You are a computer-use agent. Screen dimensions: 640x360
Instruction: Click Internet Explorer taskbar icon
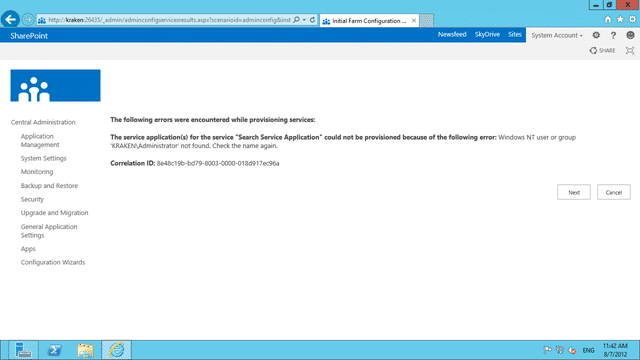tap(116, 350)
